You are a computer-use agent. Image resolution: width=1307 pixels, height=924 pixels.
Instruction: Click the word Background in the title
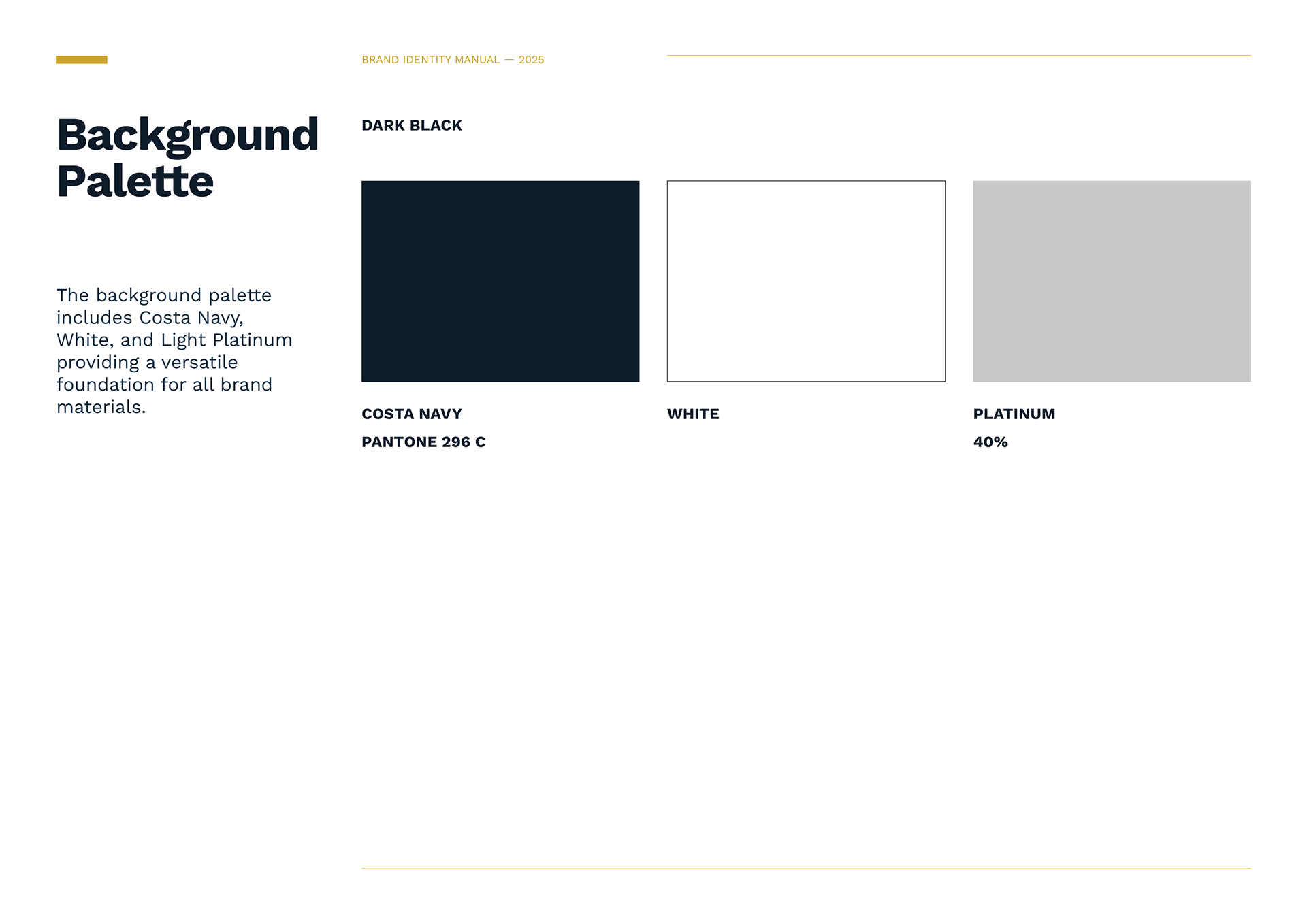[187, 135]
